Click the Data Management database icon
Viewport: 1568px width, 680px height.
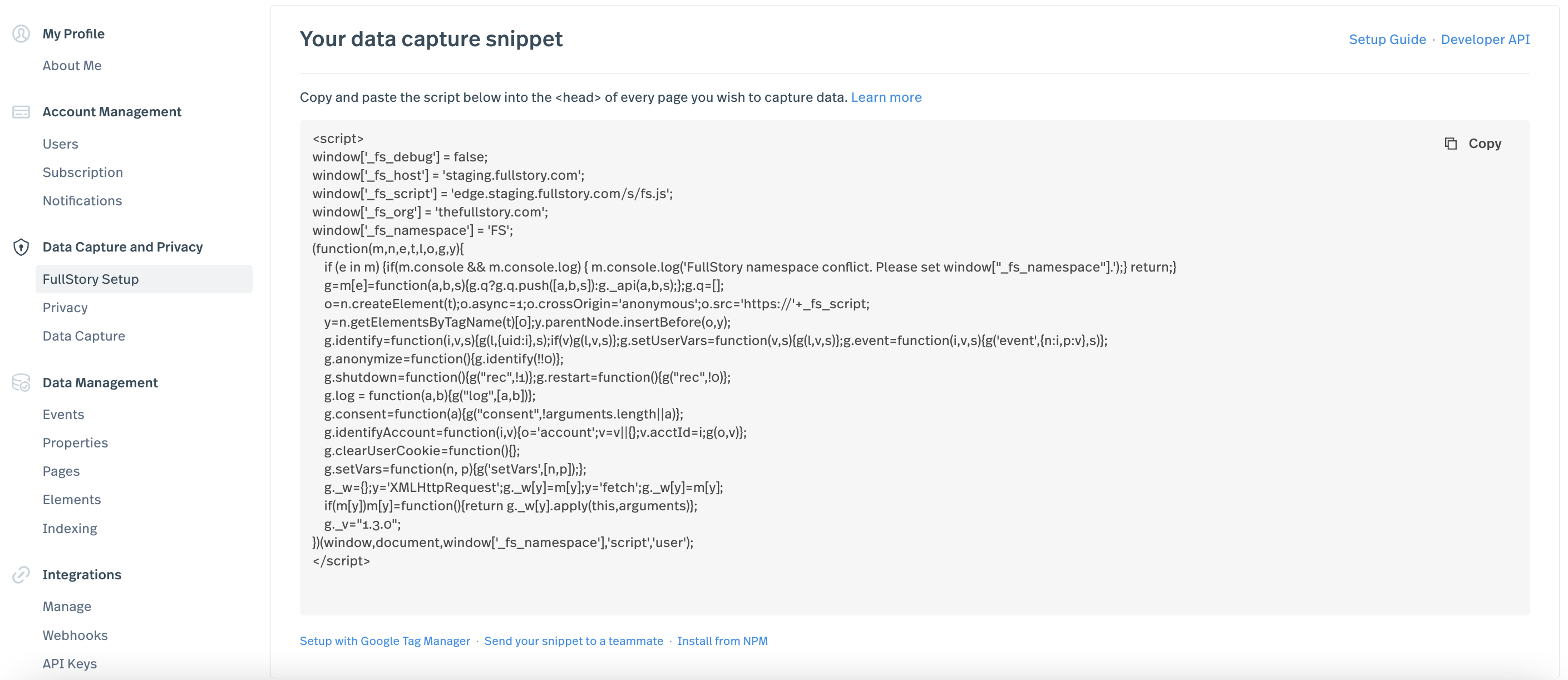[x=21, y=383]
